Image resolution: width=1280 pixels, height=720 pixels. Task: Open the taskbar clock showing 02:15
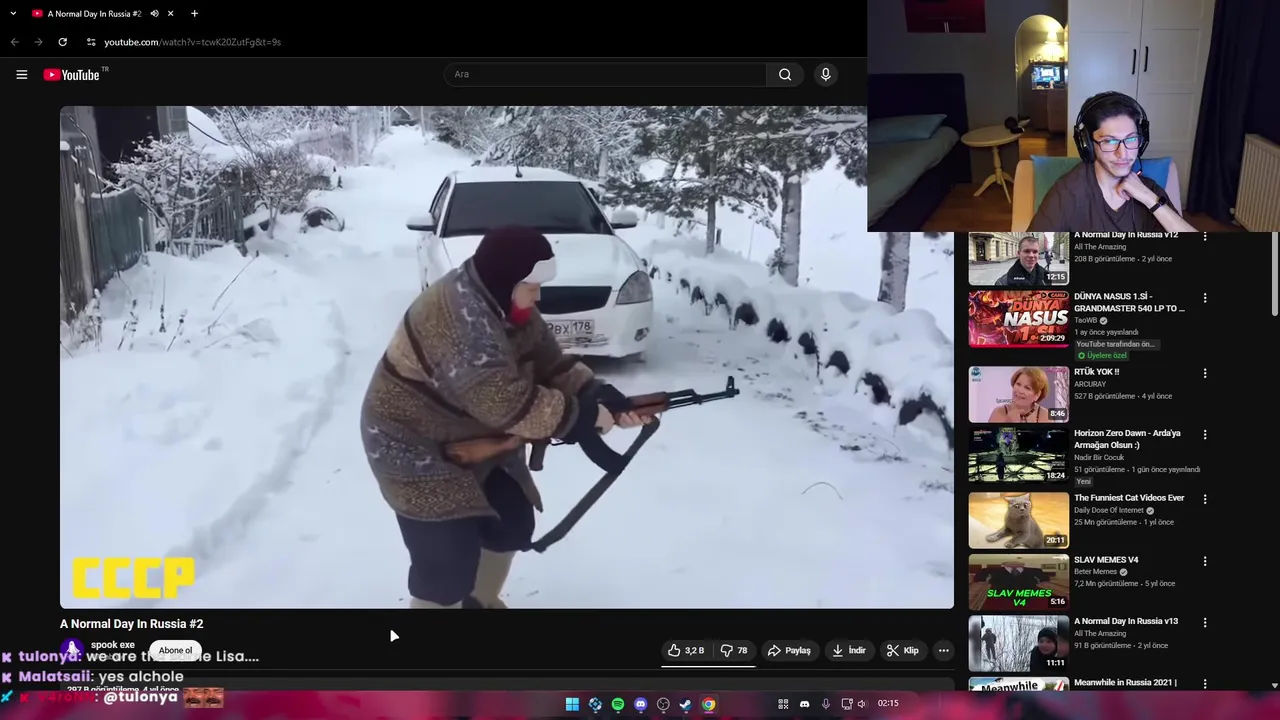point(888,703)
